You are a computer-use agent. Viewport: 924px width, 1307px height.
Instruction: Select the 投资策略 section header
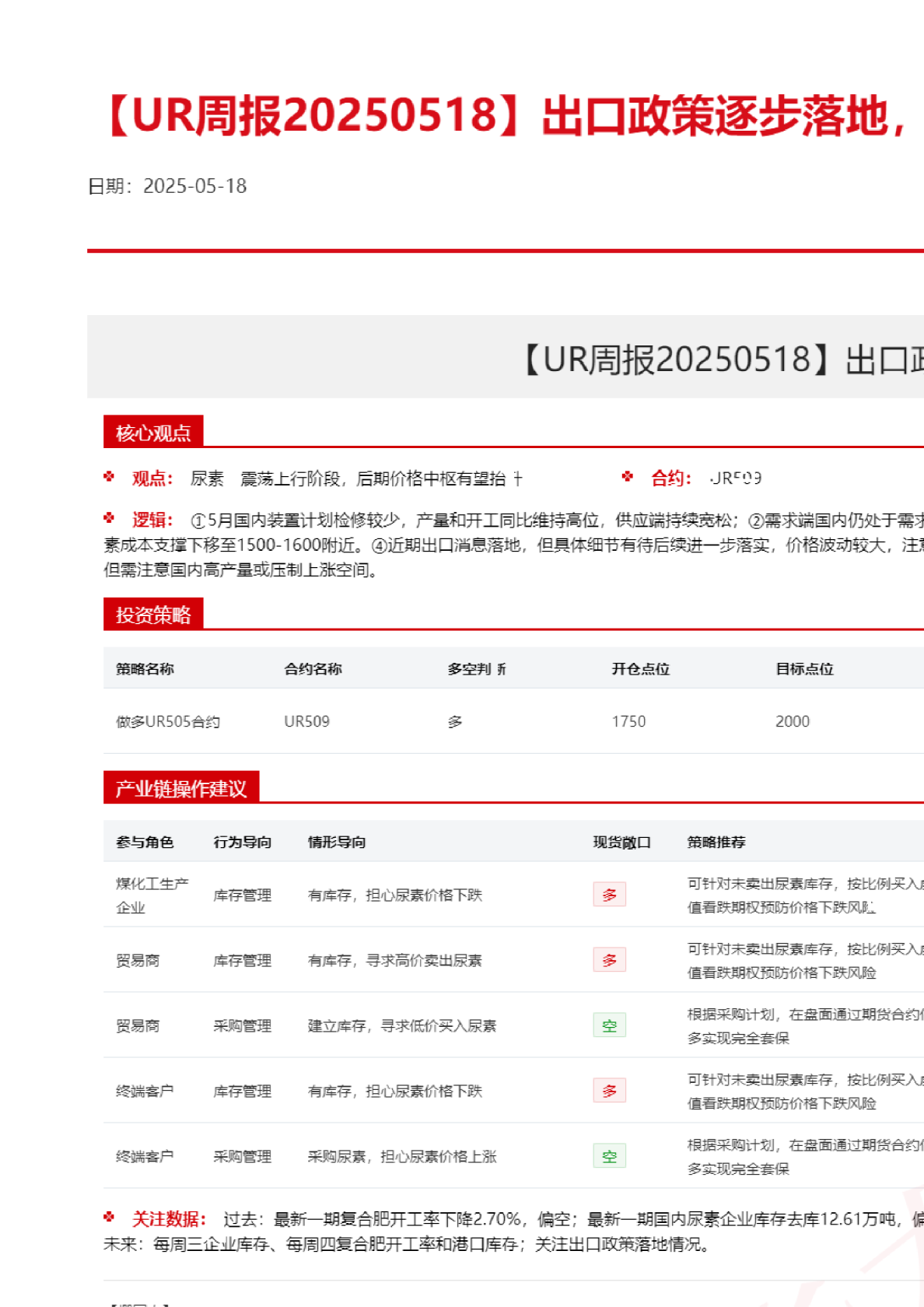pos(153,615)
